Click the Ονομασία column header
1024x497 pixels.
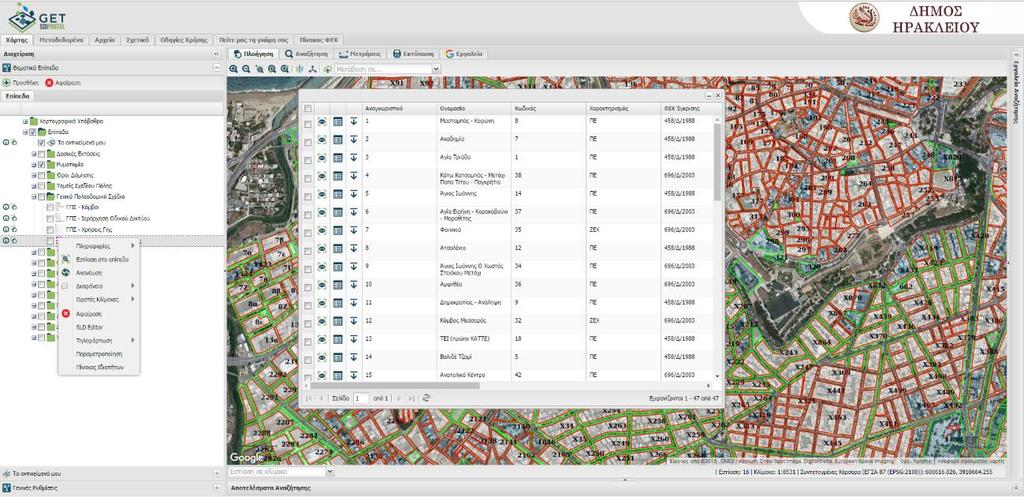[x=474, y=108]
